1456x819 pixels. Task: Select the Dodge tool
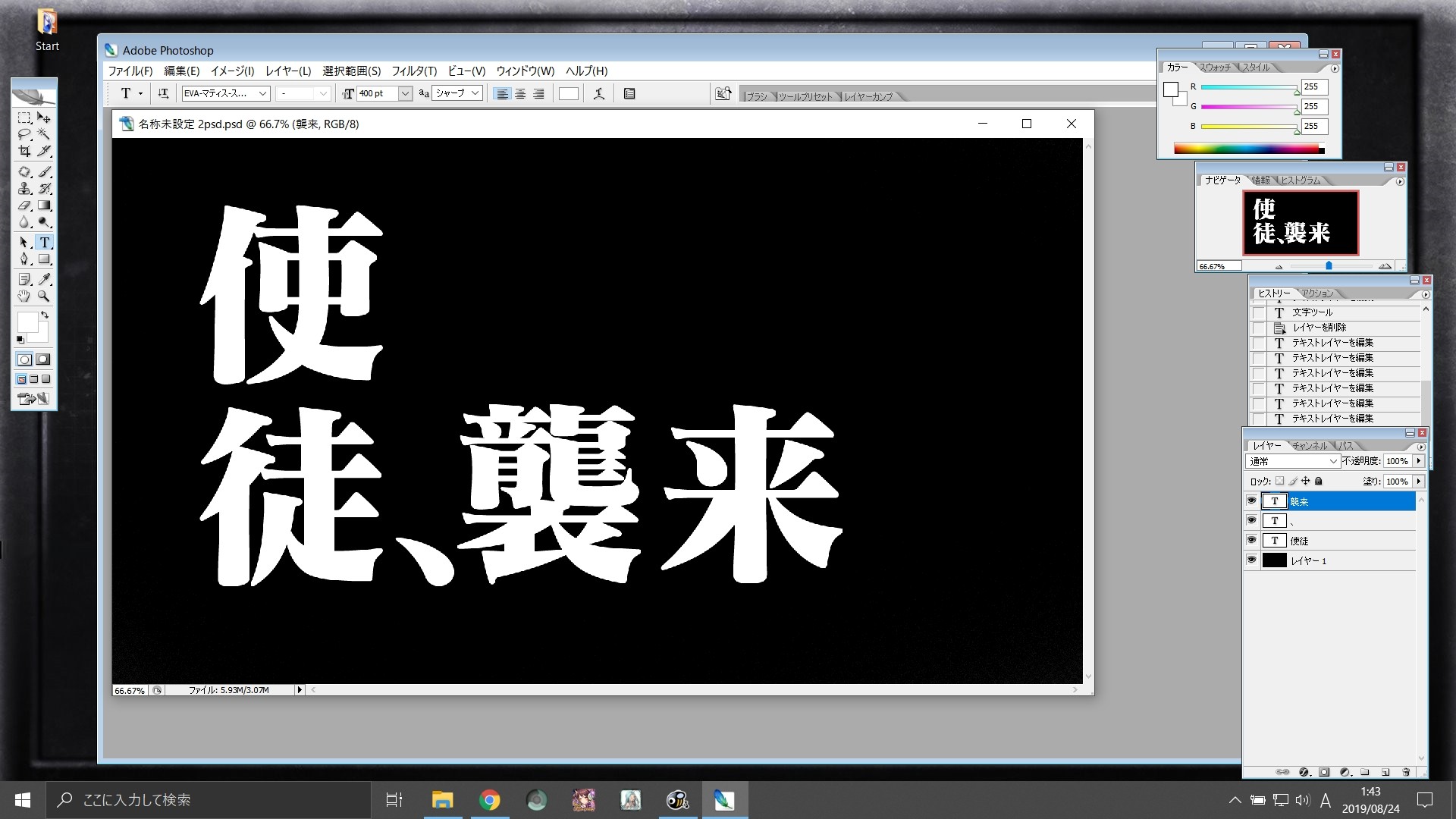pyautogui.click(x=44, y=221)
